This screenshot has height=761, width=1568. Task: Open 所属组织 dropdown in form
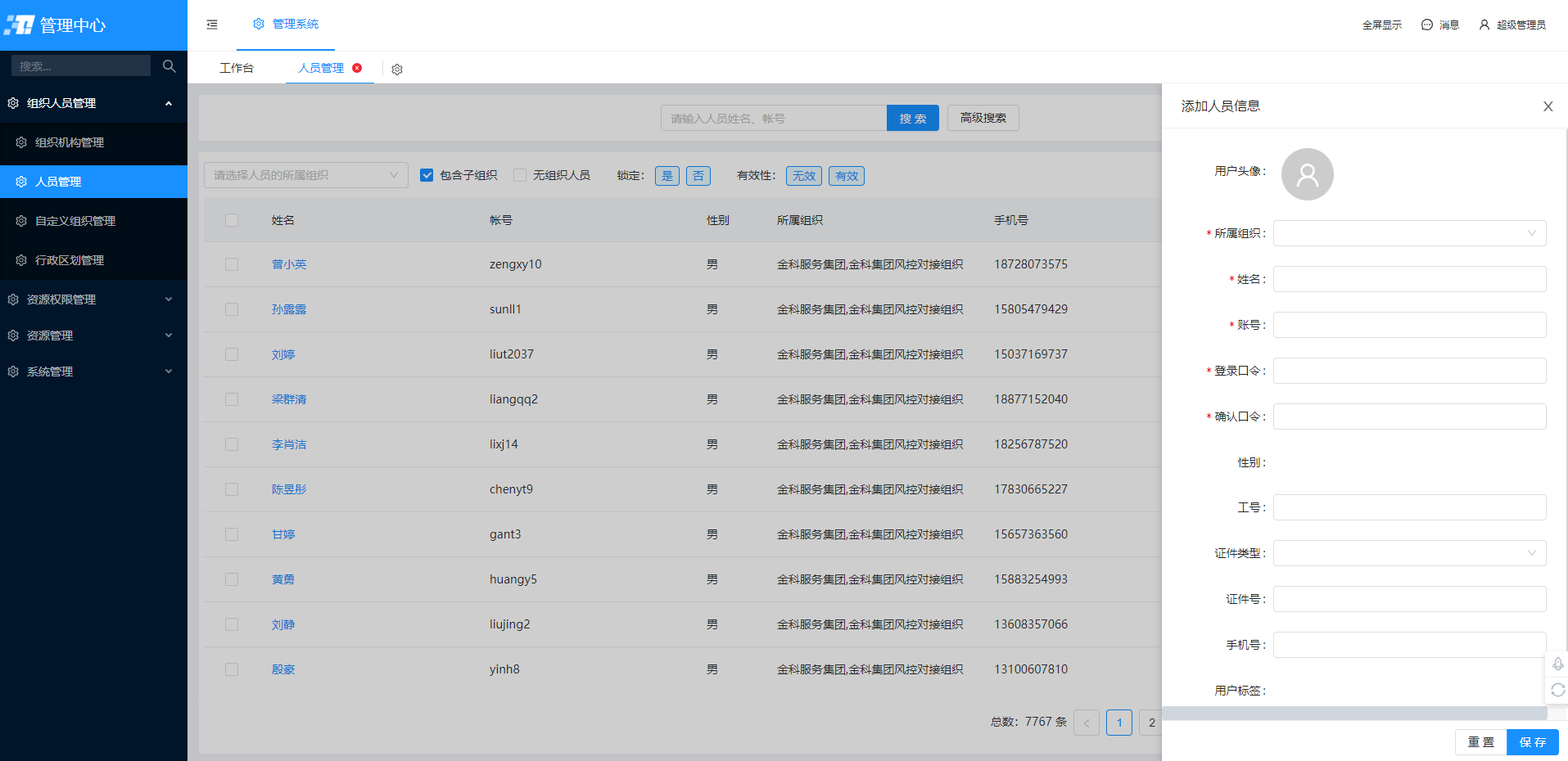(x=1409, y=233)
